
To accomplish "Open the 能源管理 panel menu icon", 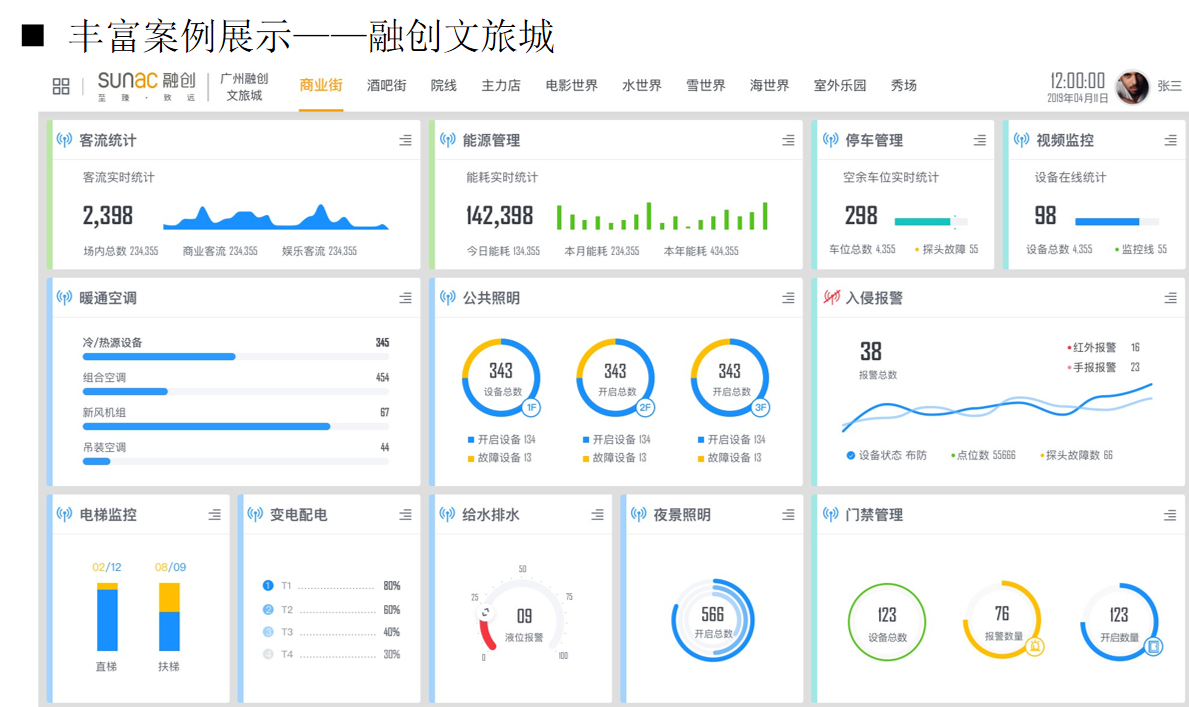I will tap(789, 140).
